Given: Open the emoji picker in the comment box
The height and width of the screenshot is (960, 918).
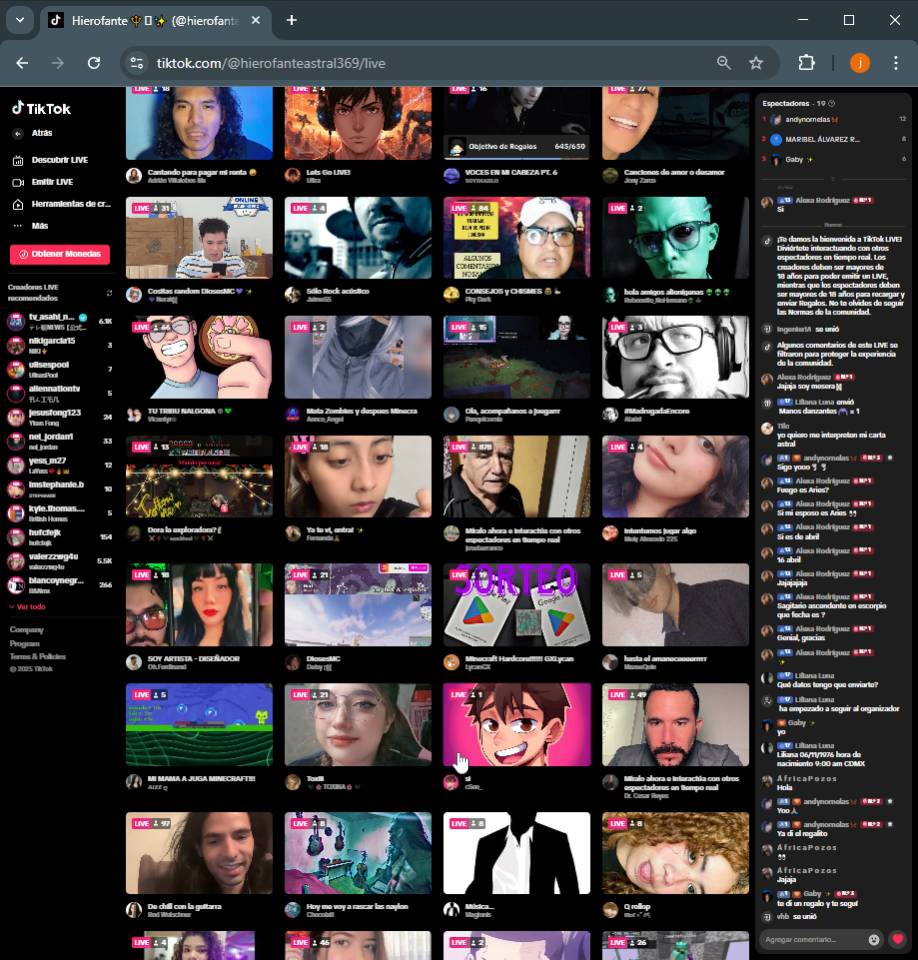Looking at the screenshot, I should 874,939.
